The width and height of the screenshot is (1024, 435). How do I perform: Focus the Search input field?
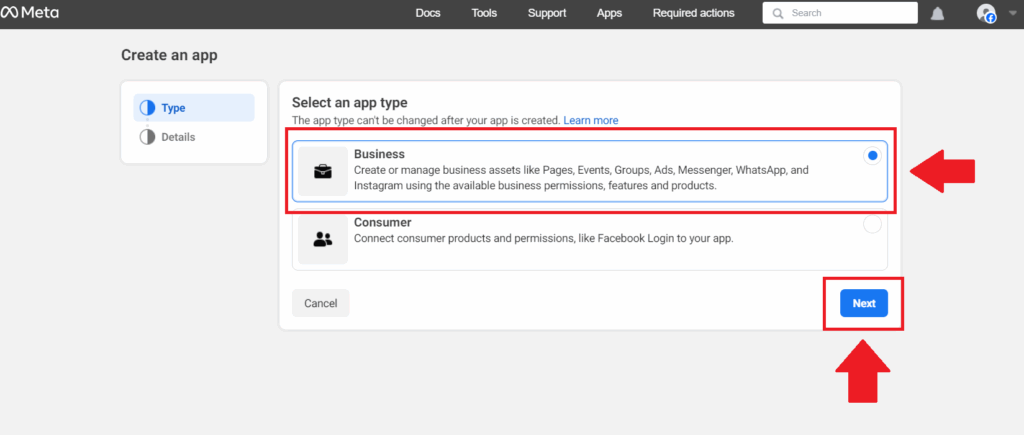[840, 13]
